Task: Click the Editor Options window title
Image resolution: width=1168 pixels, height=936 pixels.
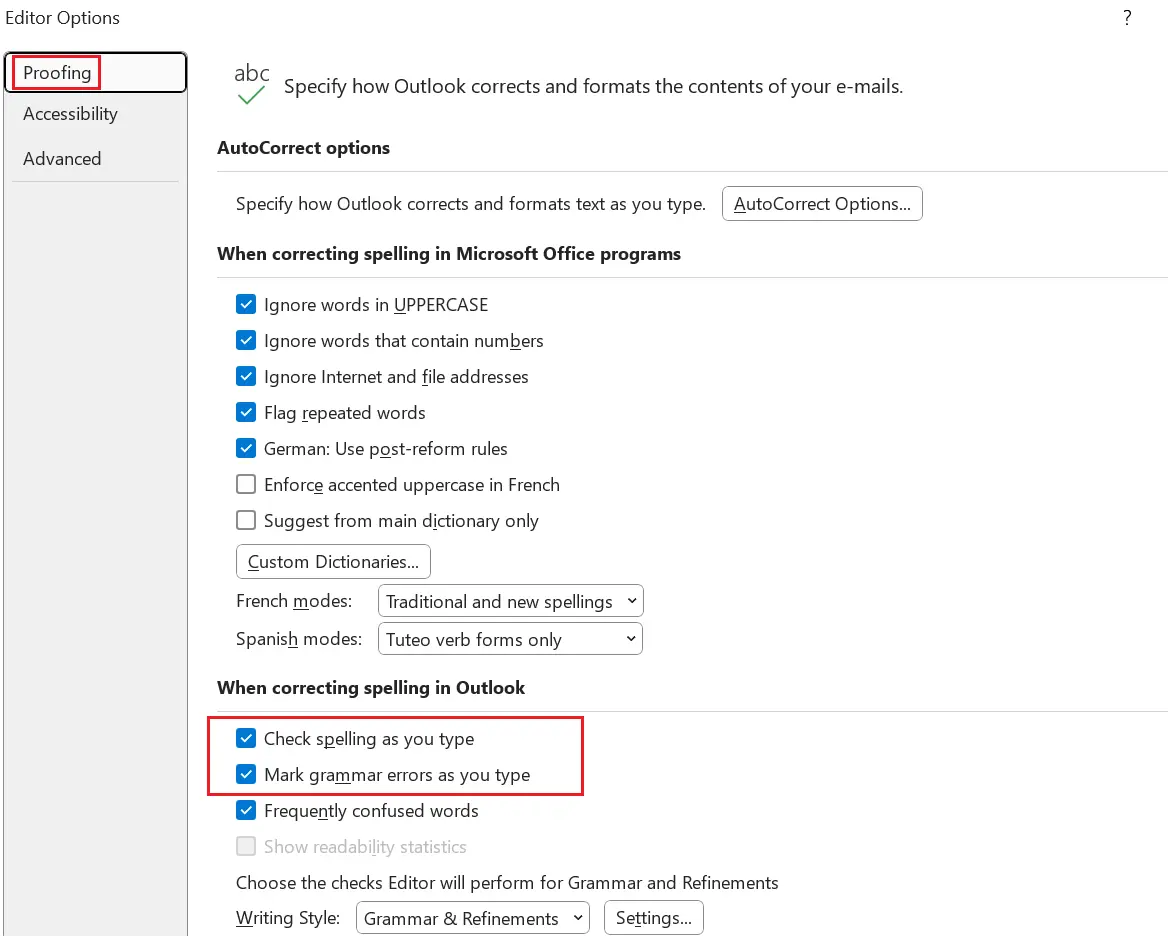Action: coord(63,18)
